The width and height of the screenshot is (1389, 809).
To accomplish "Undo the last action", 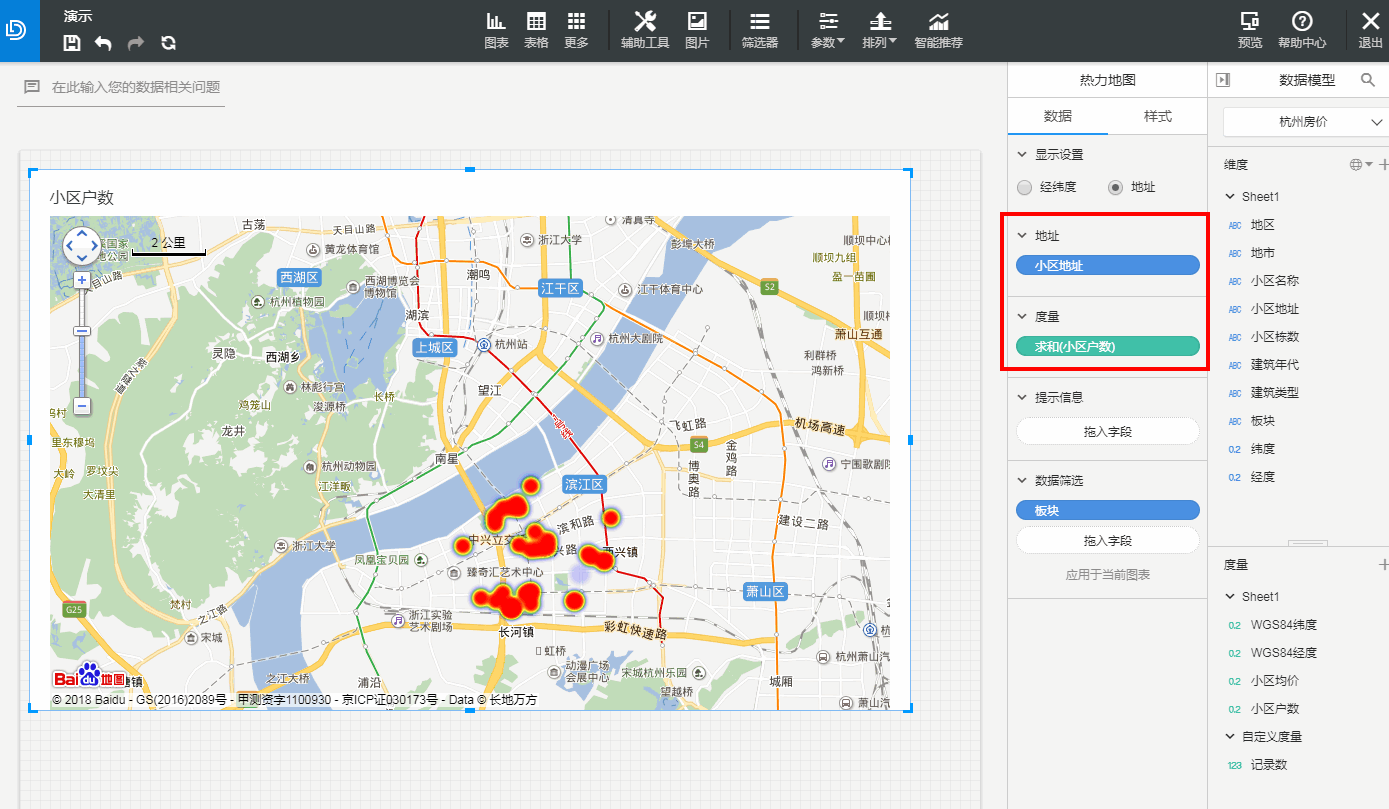I will tap(103, 43).
